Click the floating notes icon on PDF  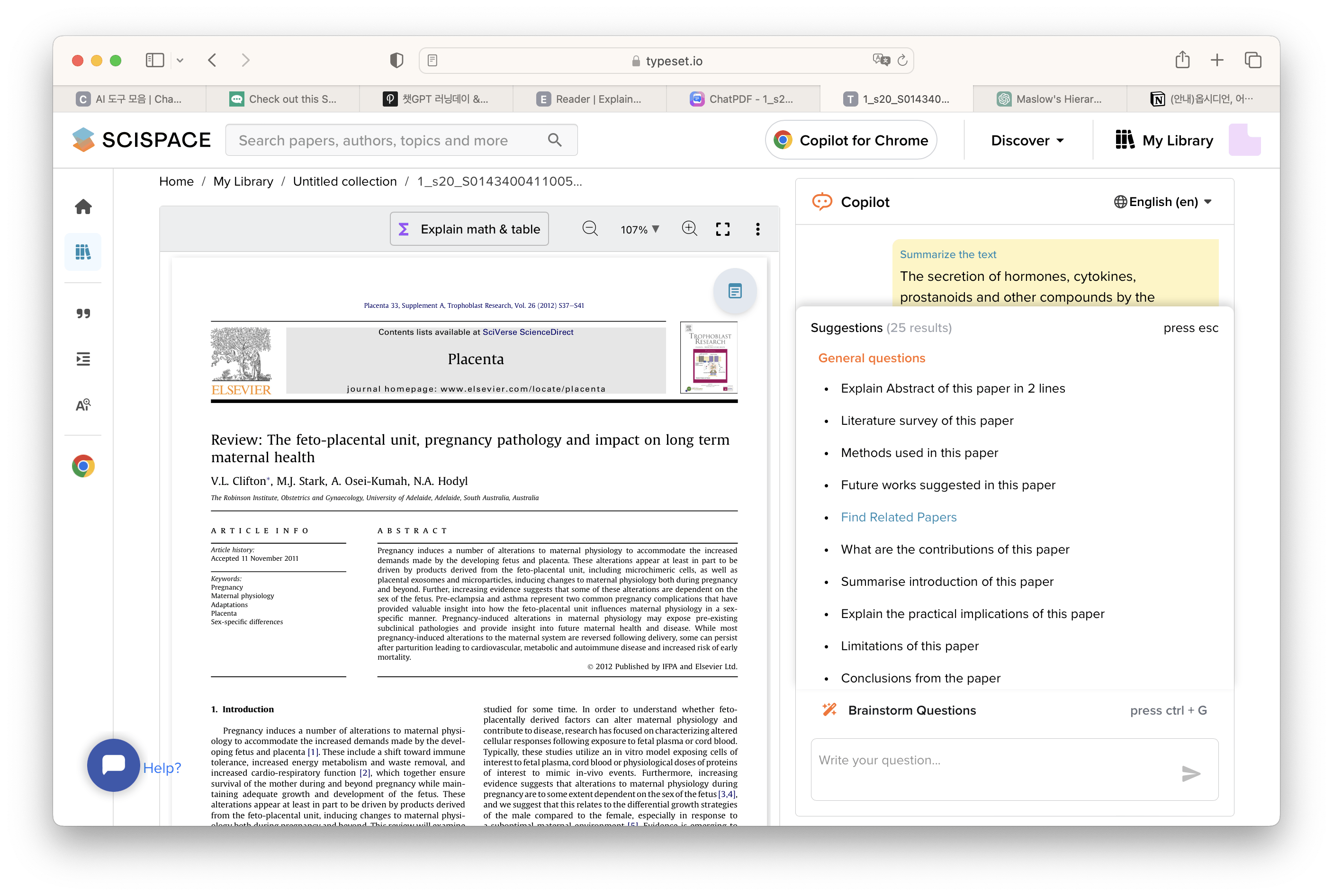(x=735, y=291)
